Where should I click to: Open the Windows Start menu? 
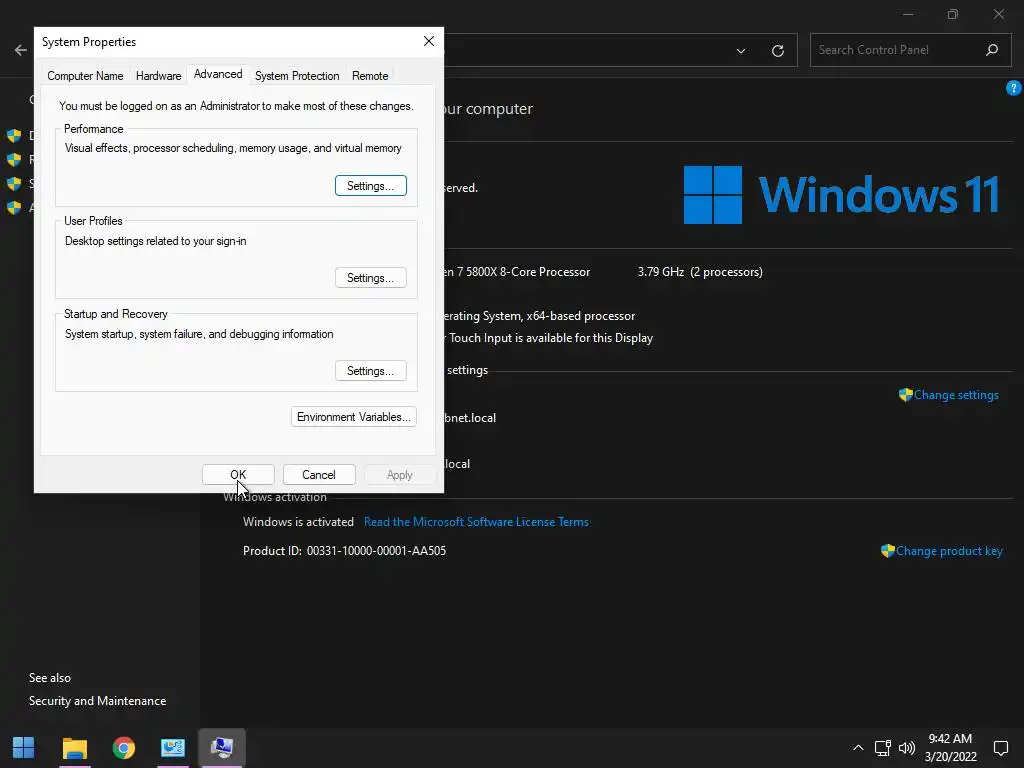point(24,747)
